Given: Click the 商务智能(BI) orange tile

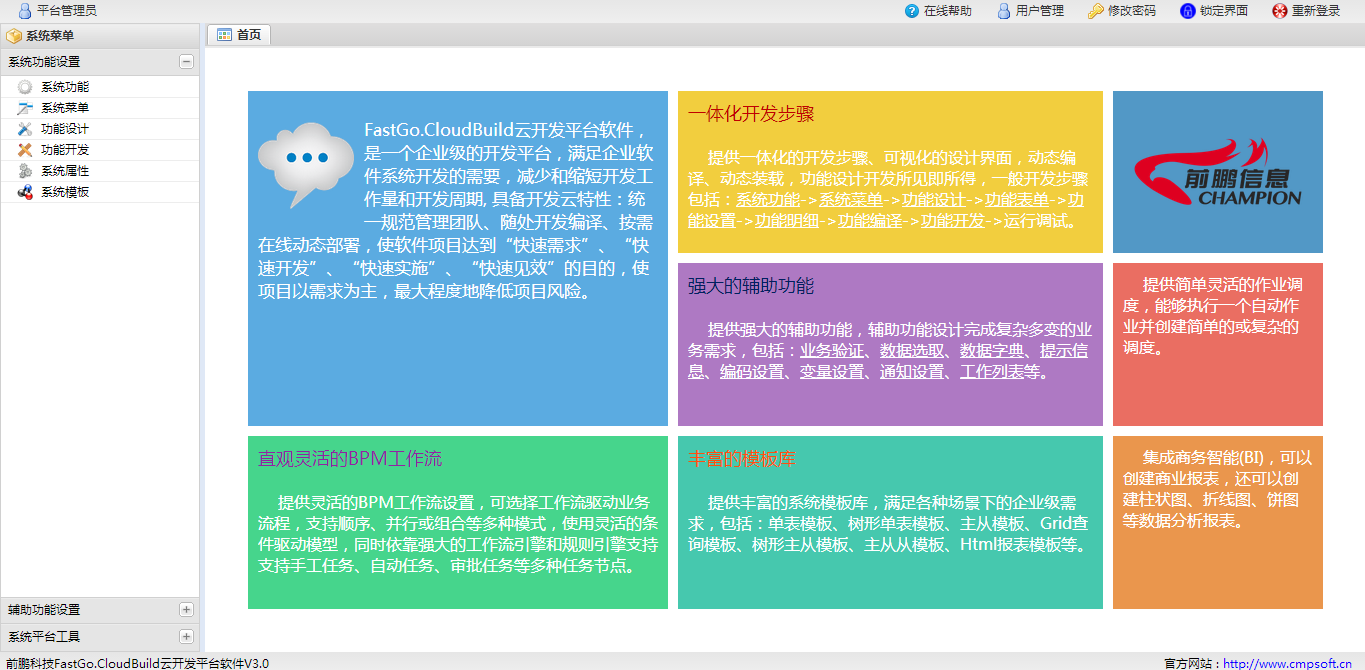Looking at the screenshot, I should click(x=1218, y=522).
